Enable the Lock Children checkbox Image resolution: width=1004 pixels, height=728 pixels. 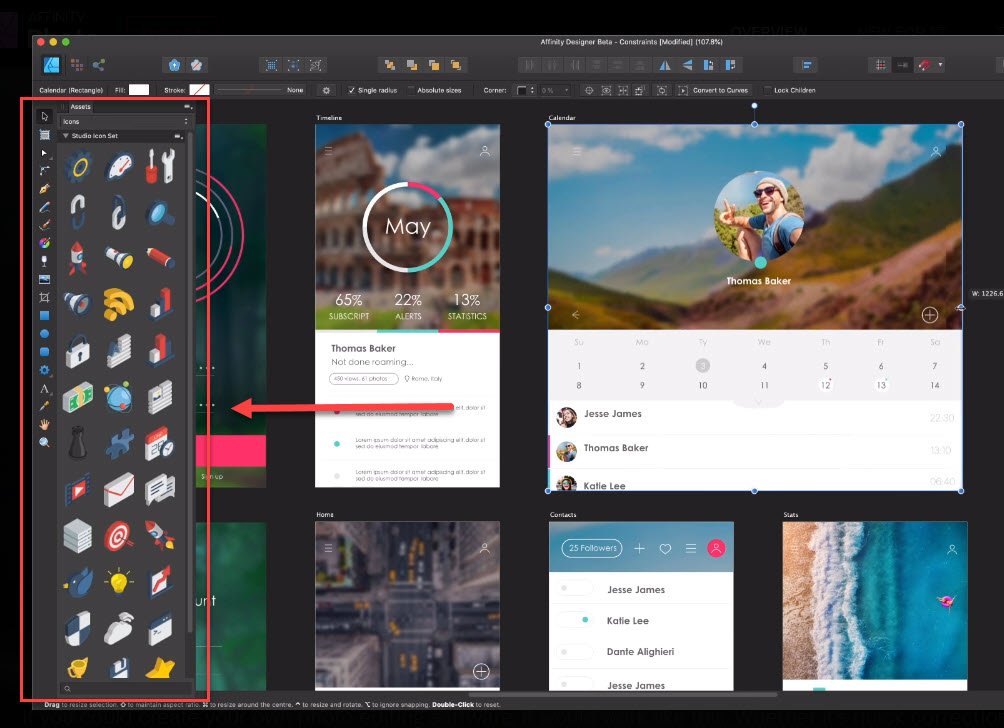coord(767,90)
